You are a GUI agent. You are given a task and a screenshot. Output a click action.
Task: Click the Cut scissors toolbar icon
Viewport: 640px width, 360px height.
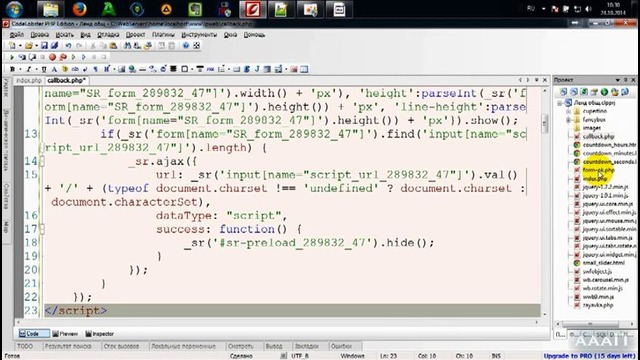coord(93,46)
